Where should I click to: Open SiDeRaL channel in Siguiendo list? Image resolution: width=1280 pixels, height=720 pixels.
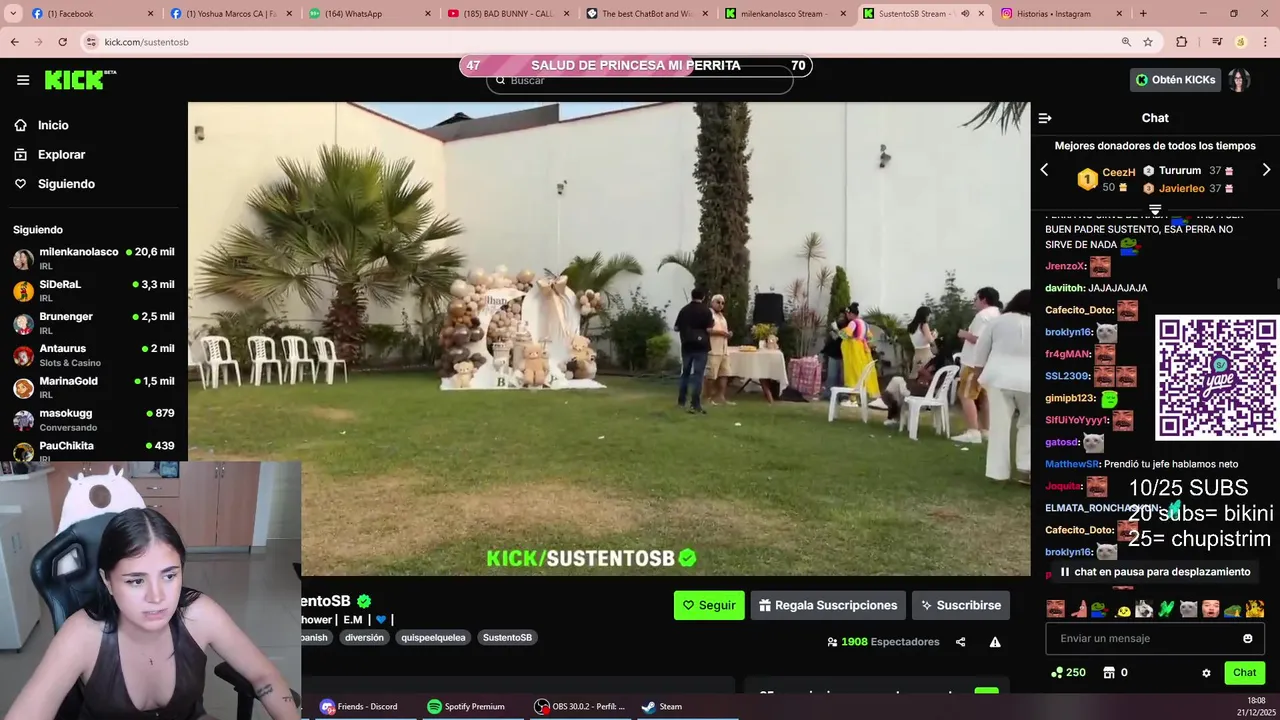tap(93, 290)
